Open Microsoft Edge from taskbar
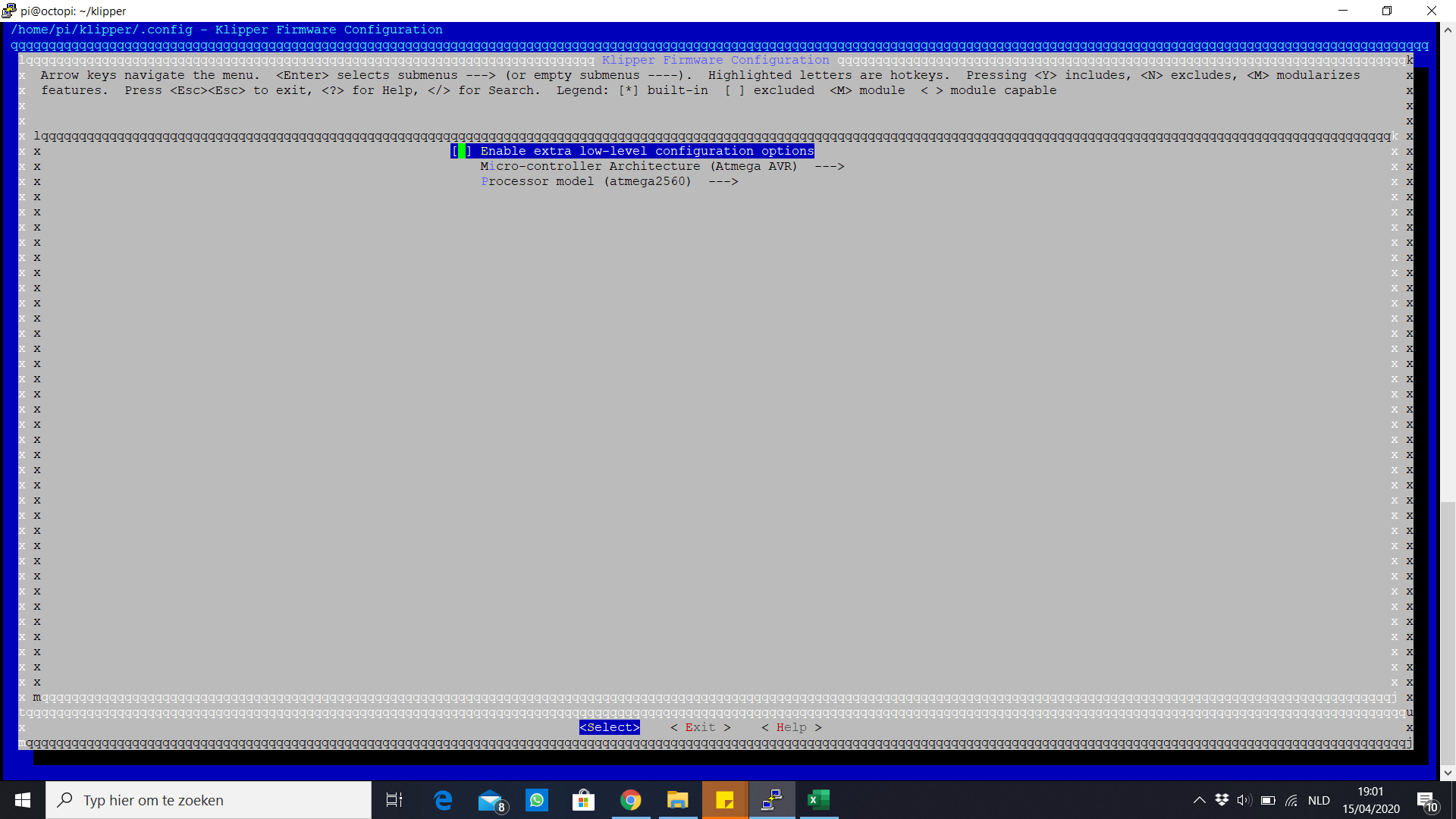The width and height of the screenshot is (1456, 819). click(x=443, y=800)
